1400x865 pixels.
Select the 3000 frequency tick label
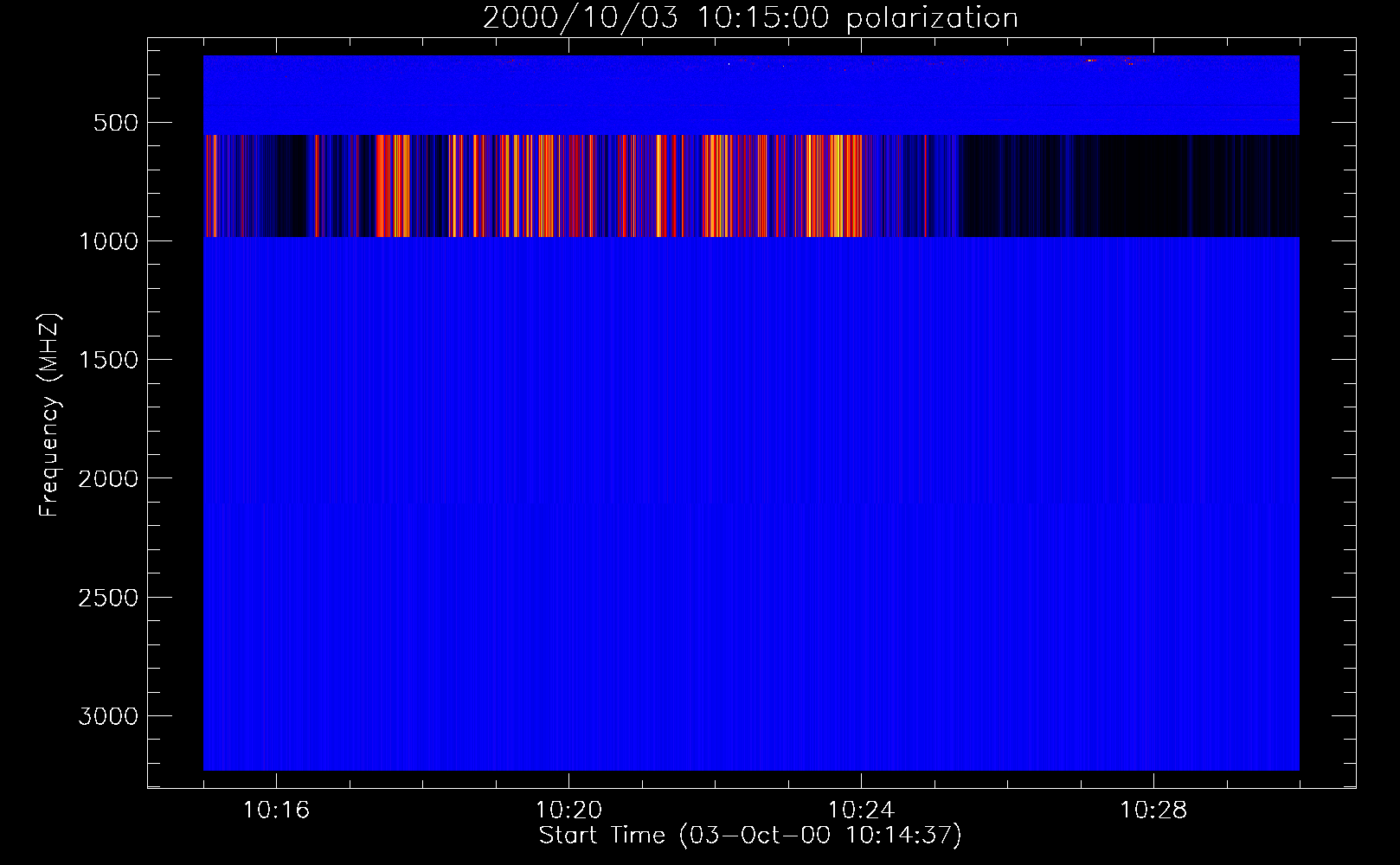coord(108,716)
